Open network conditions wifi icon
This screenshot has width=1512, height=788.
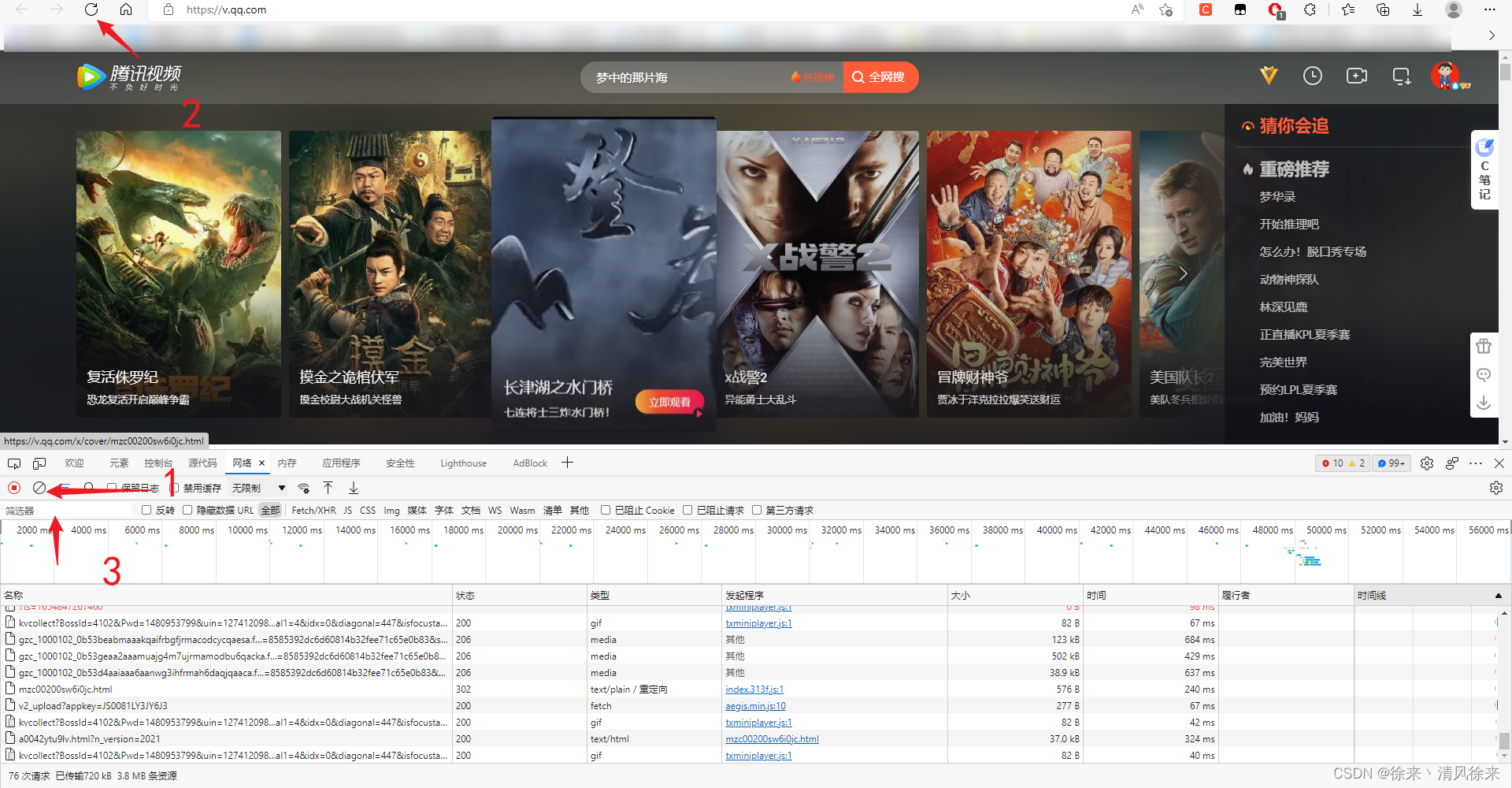click(304, 488)
